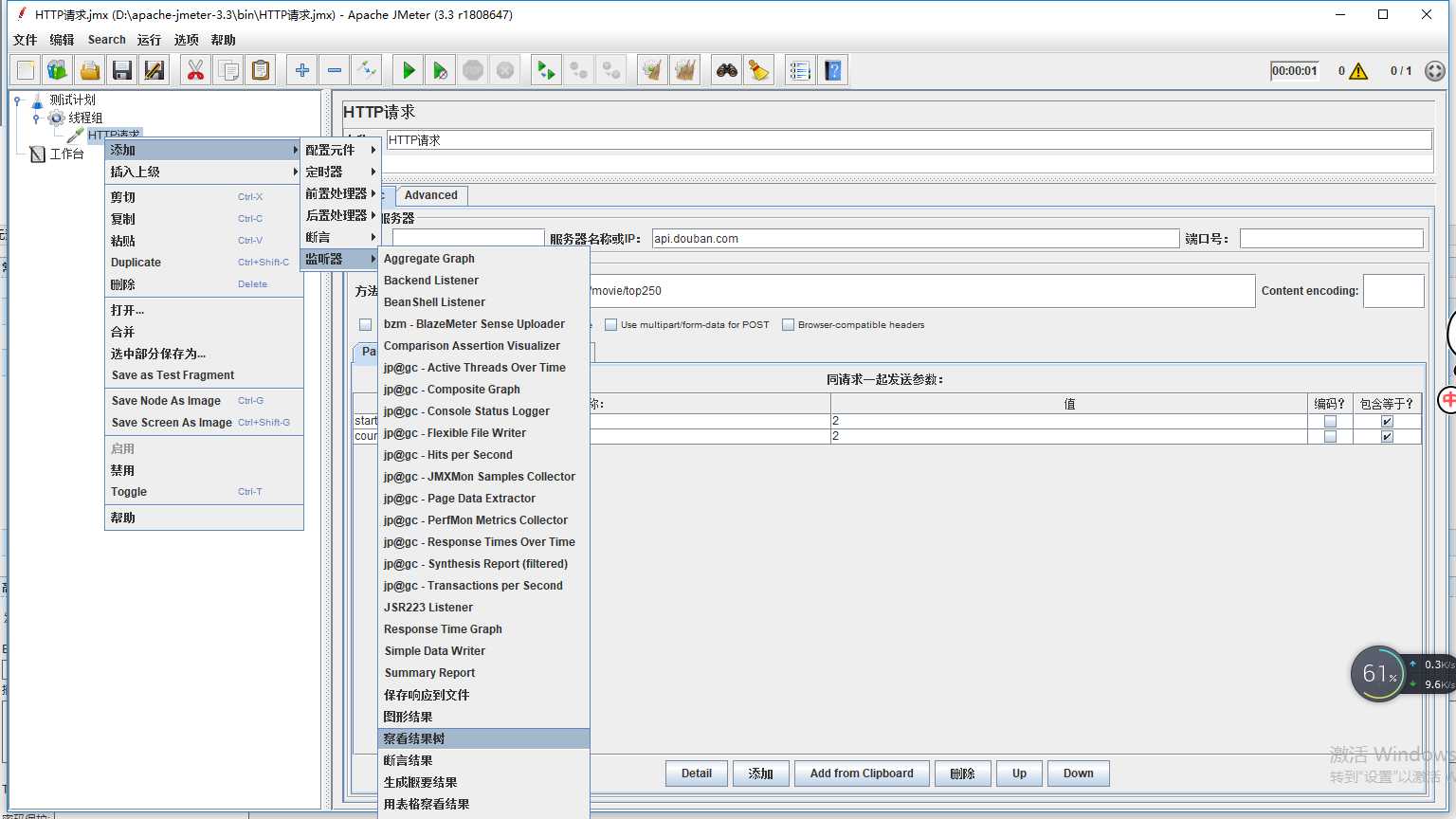Select Summary Report from listener list

pyautogui.click(x=483, y=673)
